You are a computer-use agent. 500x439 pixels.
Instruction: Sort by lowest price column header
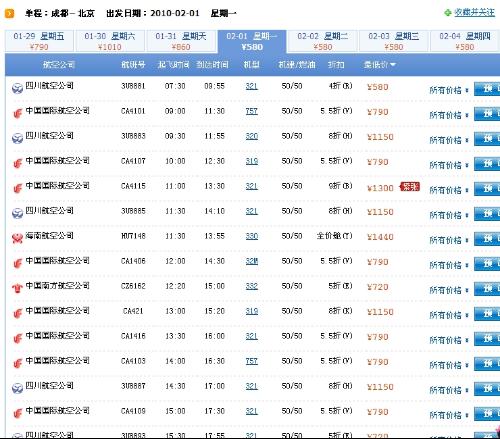[379, 65]
